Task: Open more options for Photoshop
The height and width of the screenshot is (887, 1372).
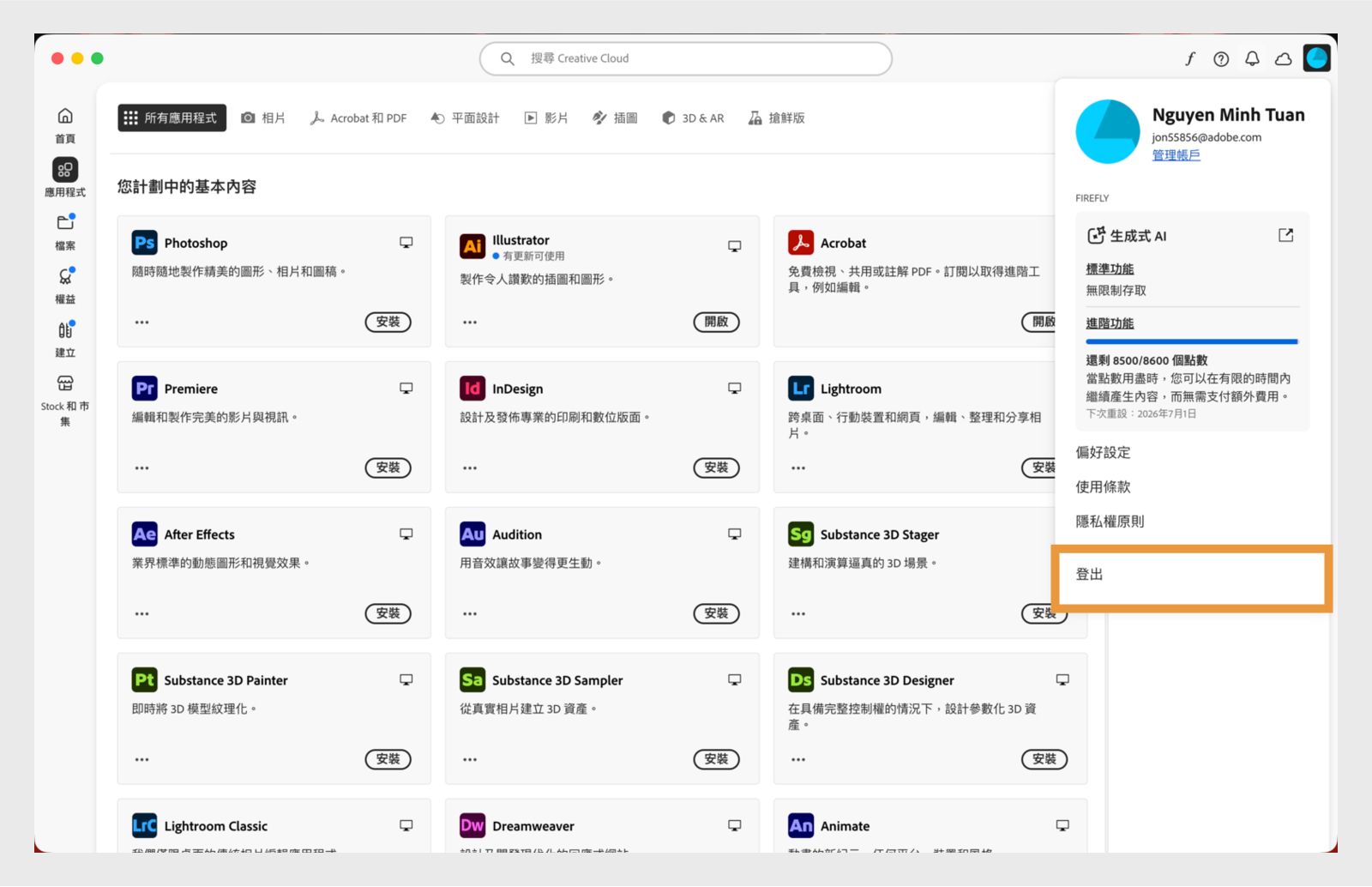Action: tap(142, 323)
